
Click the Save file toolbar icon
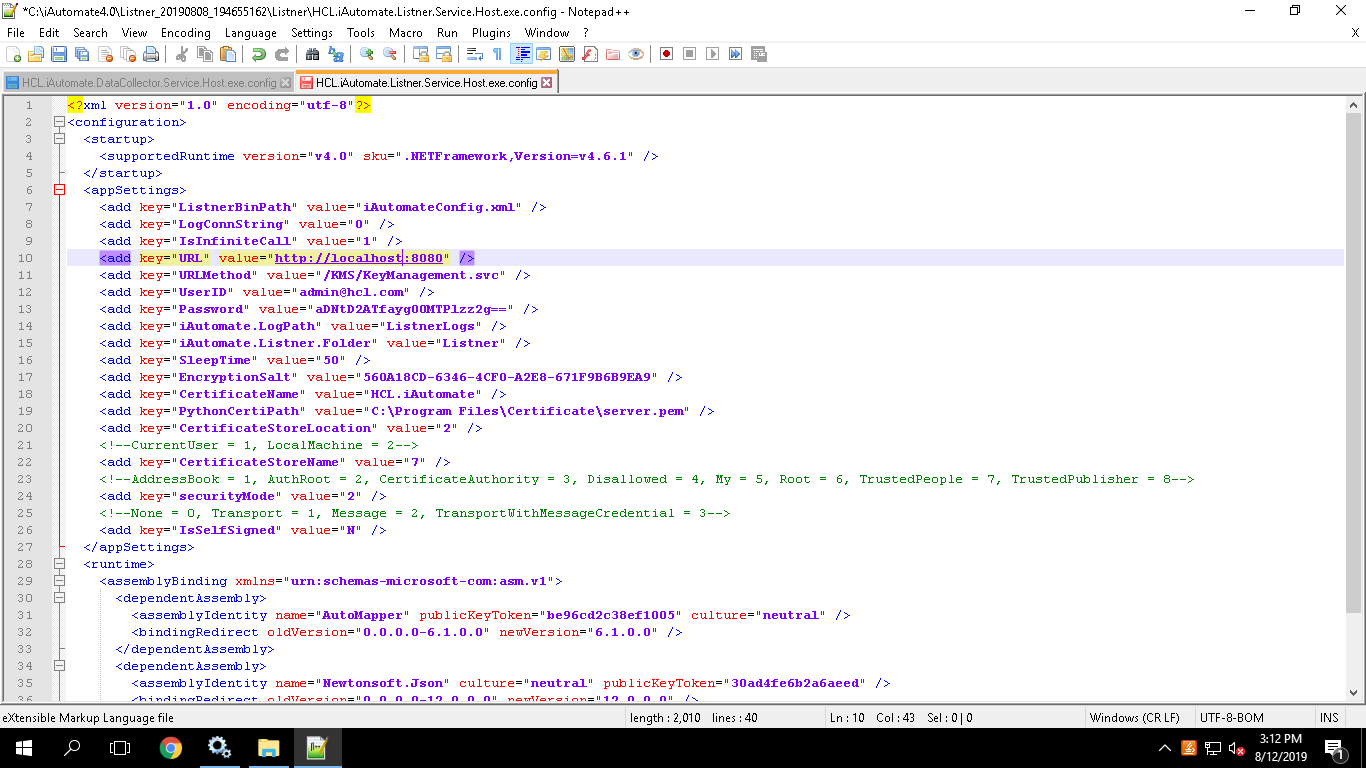coord(58,54)
